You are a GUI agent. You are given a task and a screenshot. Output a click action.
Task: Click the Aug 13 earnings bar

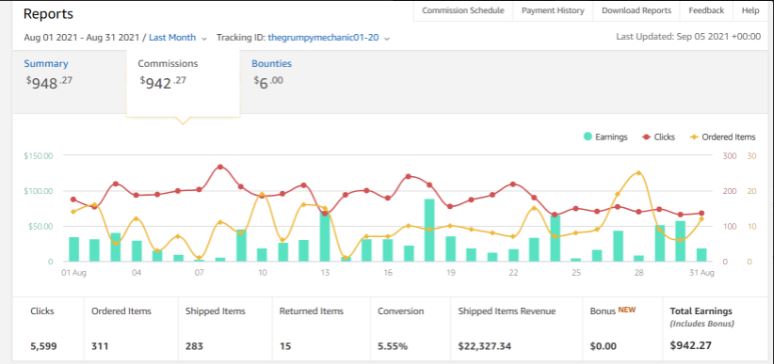[x=325, y=237]
